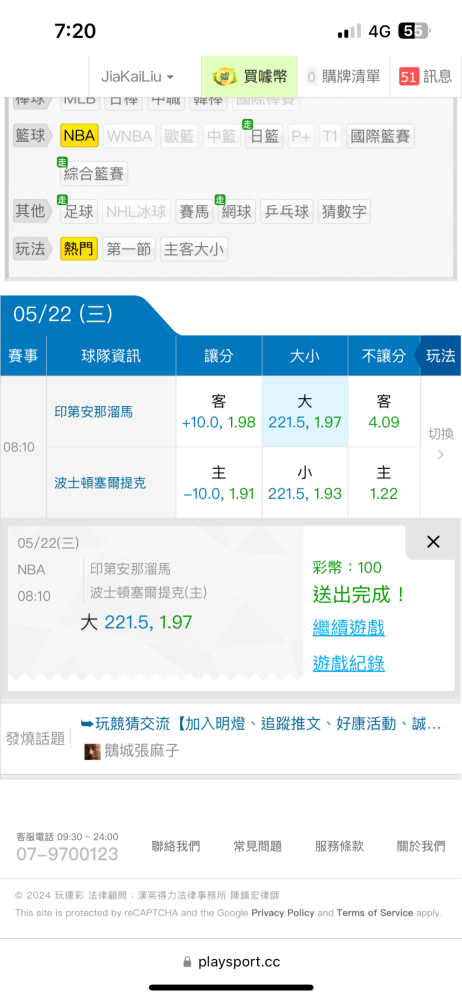Open the Google Terms of Service link
462x1000 pixels.
[375, 913]
